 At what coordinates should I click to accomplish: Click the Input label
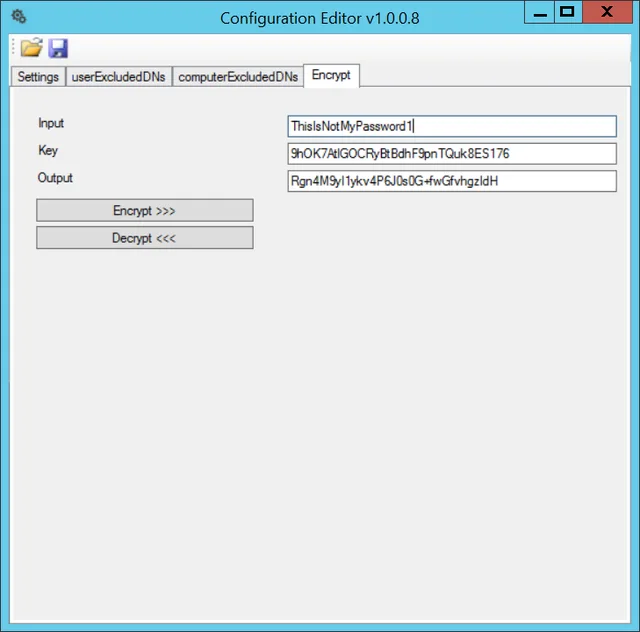[51, 123]
